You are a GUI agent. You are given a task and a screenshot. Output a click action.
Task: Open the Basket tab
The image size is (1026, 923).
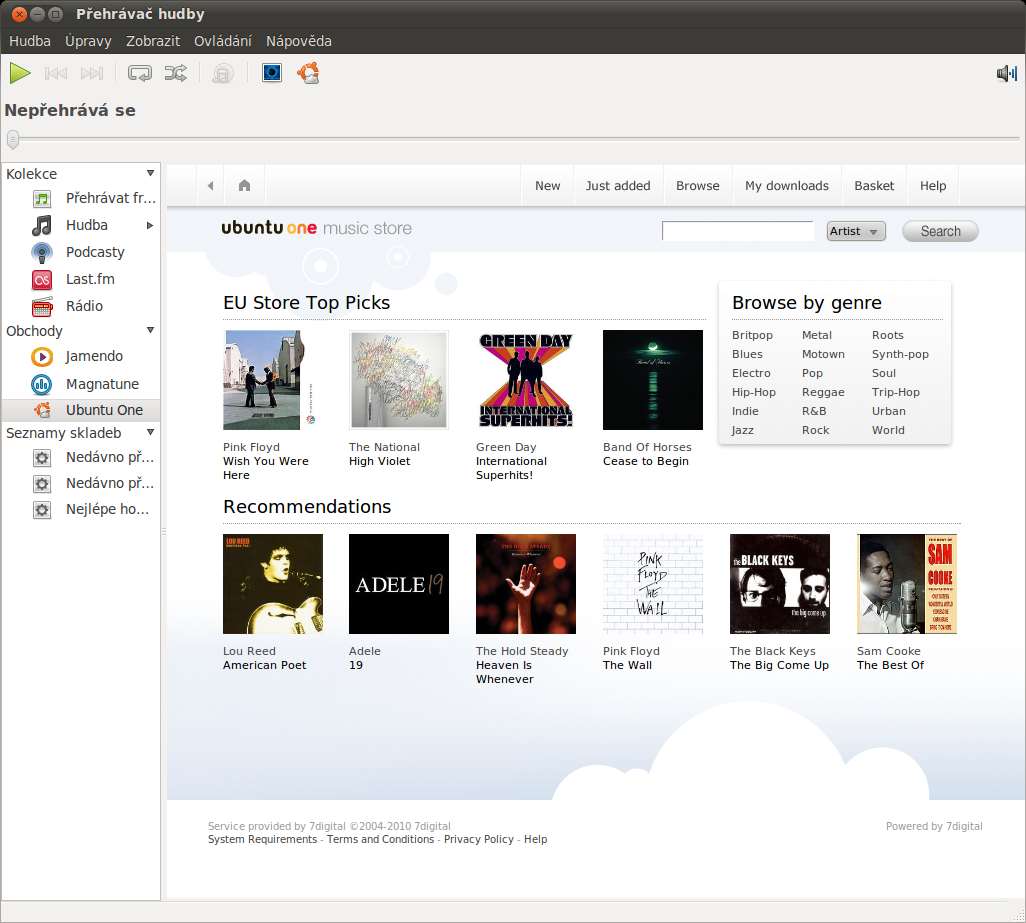click(874, 186)
